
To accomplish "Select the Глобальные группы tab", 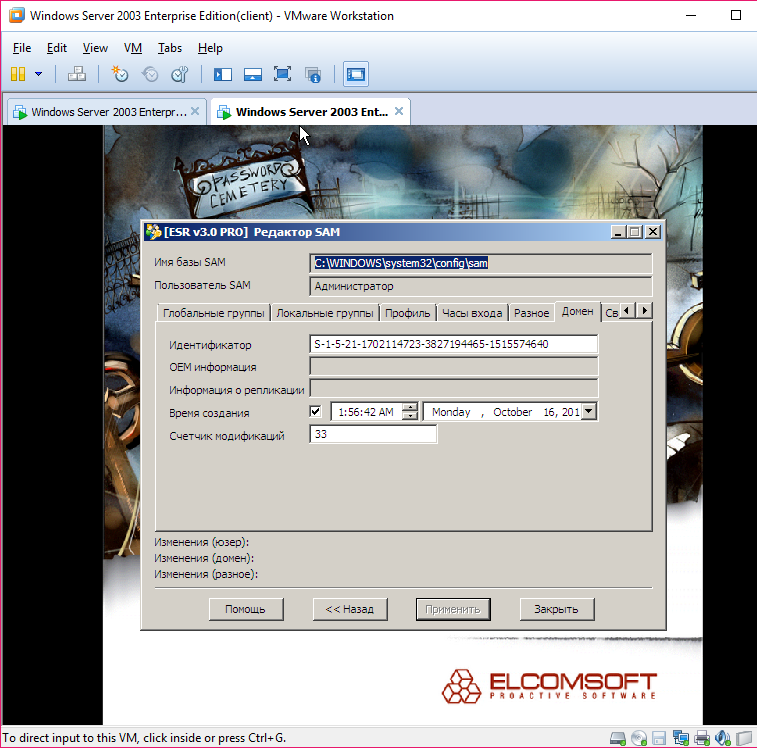I will tap(213, 313).
